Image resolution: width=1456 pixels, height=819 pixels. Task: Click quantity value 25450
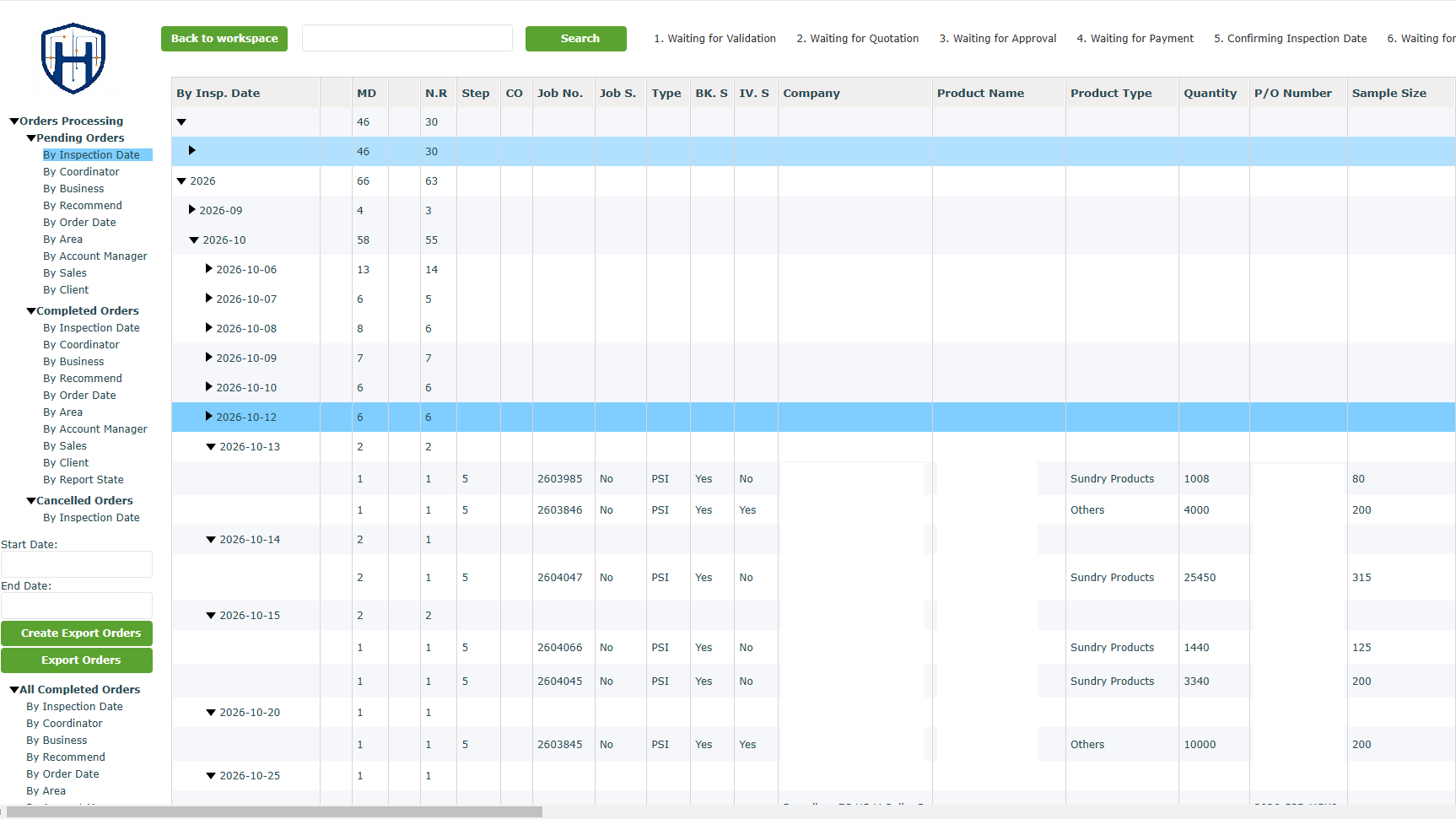[x=1200, y=578]
